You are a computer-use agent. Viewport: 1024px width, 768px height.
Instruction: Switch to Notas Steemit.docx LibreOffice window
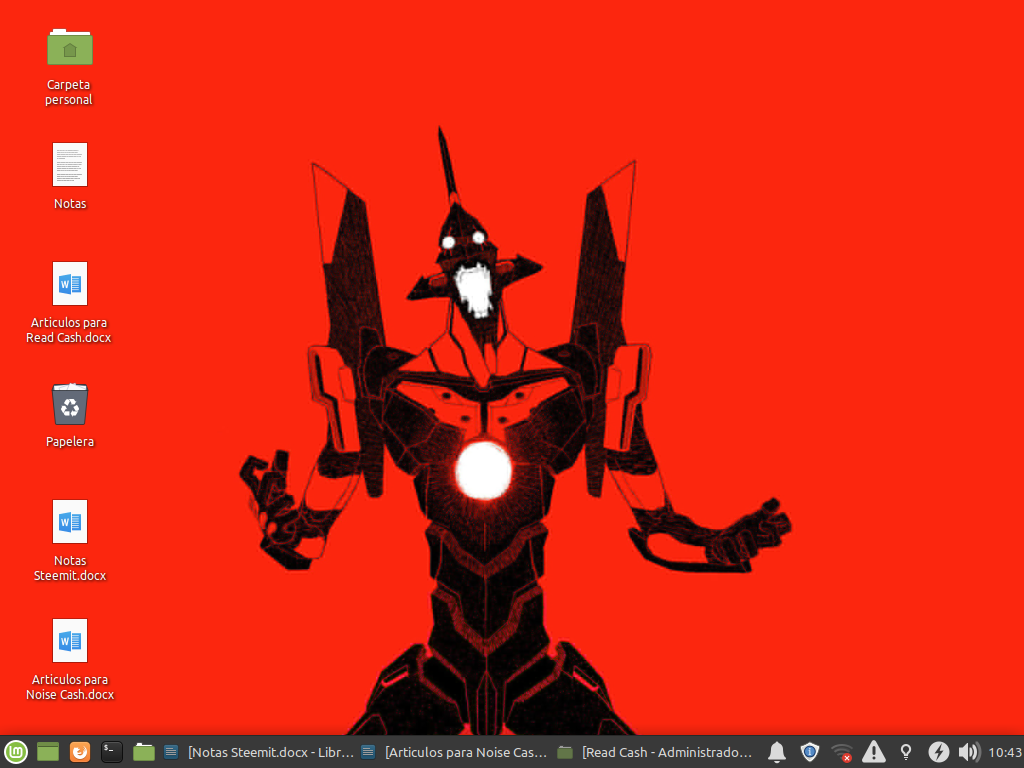point(259,752)
